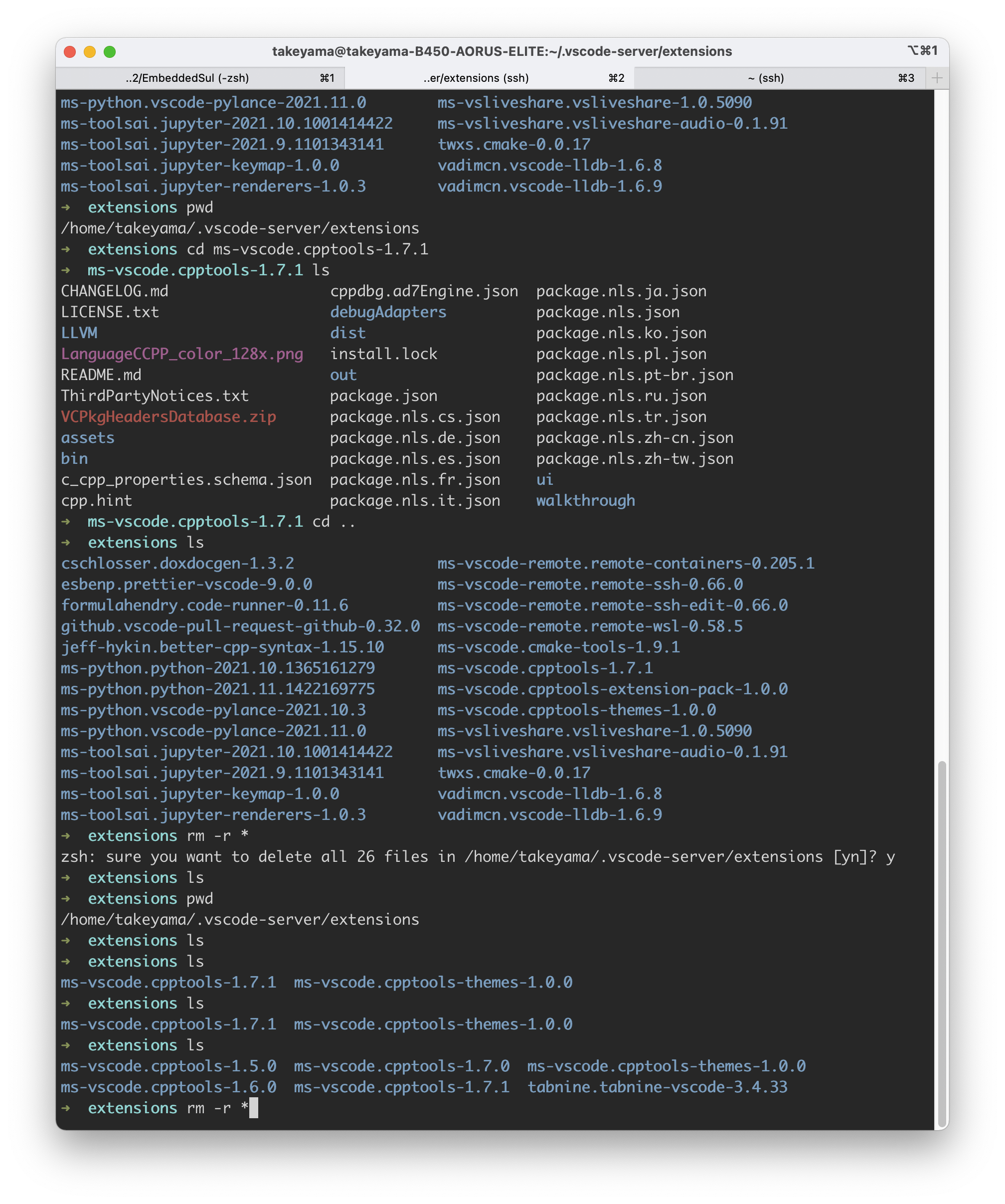Click CHANGELOG.md in the listing

pos(115,291)
